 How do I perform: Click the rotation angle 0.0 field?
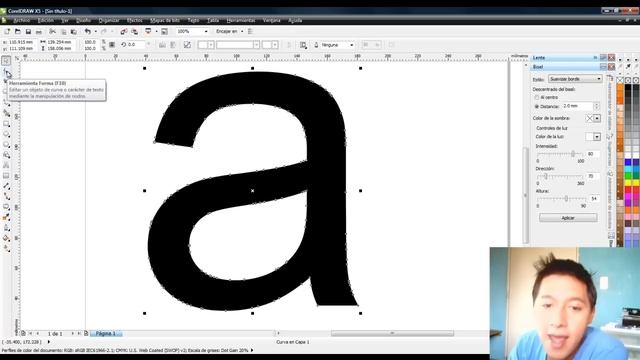coord(136,45)
